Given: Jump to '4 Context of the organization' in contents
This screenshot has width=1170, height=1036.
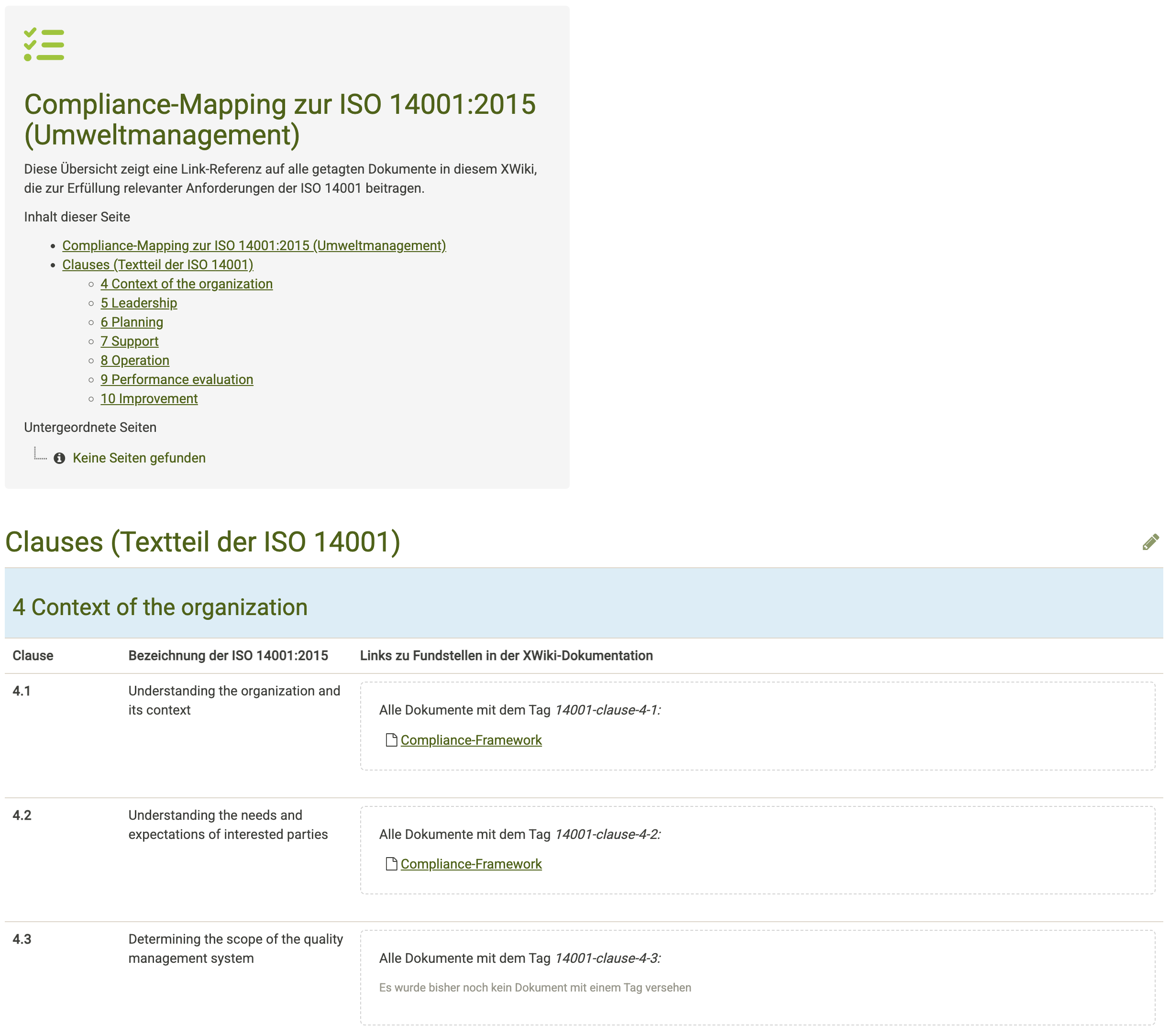Looking at the screenshot, I should tap(186, 284).
